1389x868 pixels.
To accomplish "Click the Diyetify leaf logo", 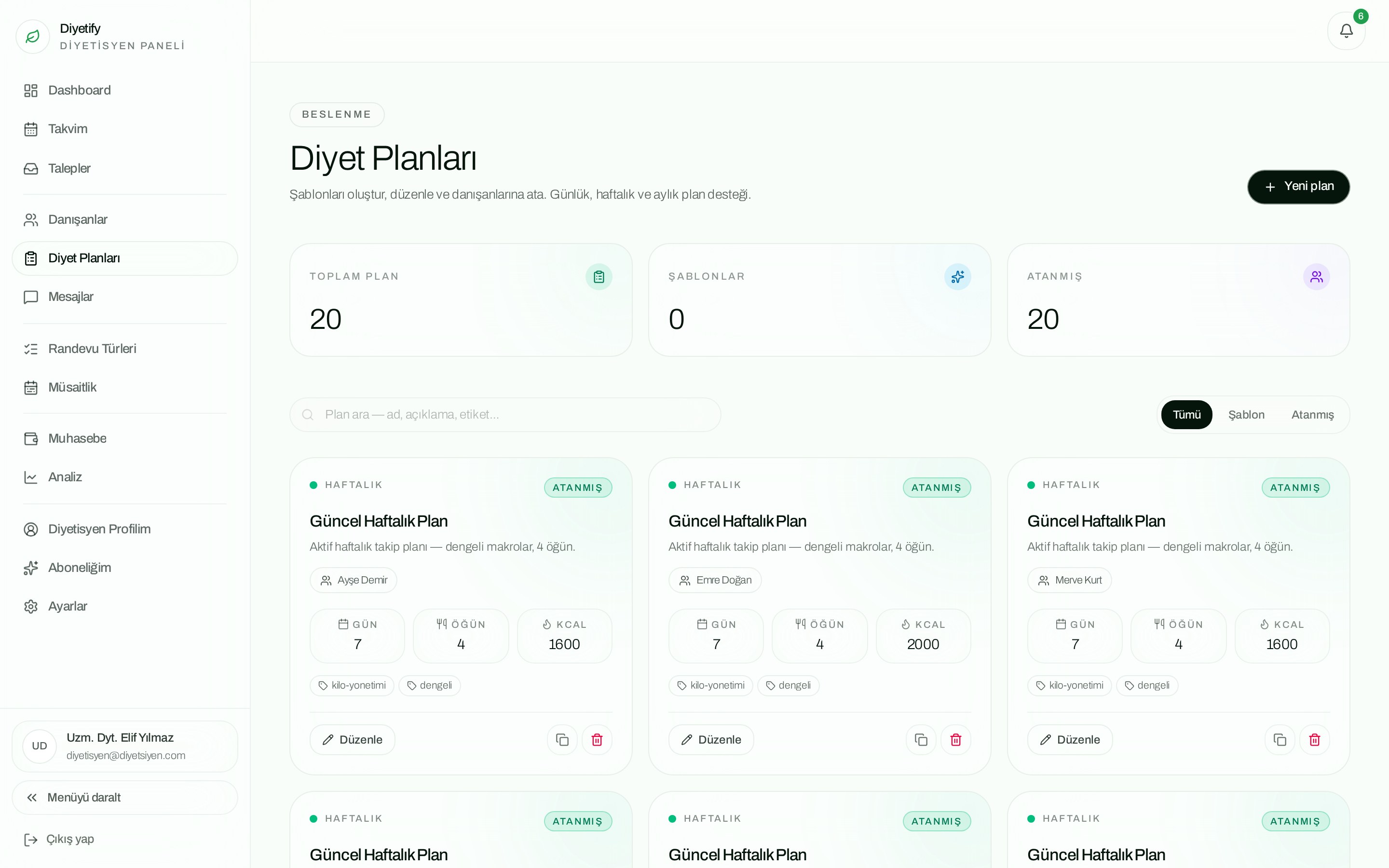I will coord(33,37).
